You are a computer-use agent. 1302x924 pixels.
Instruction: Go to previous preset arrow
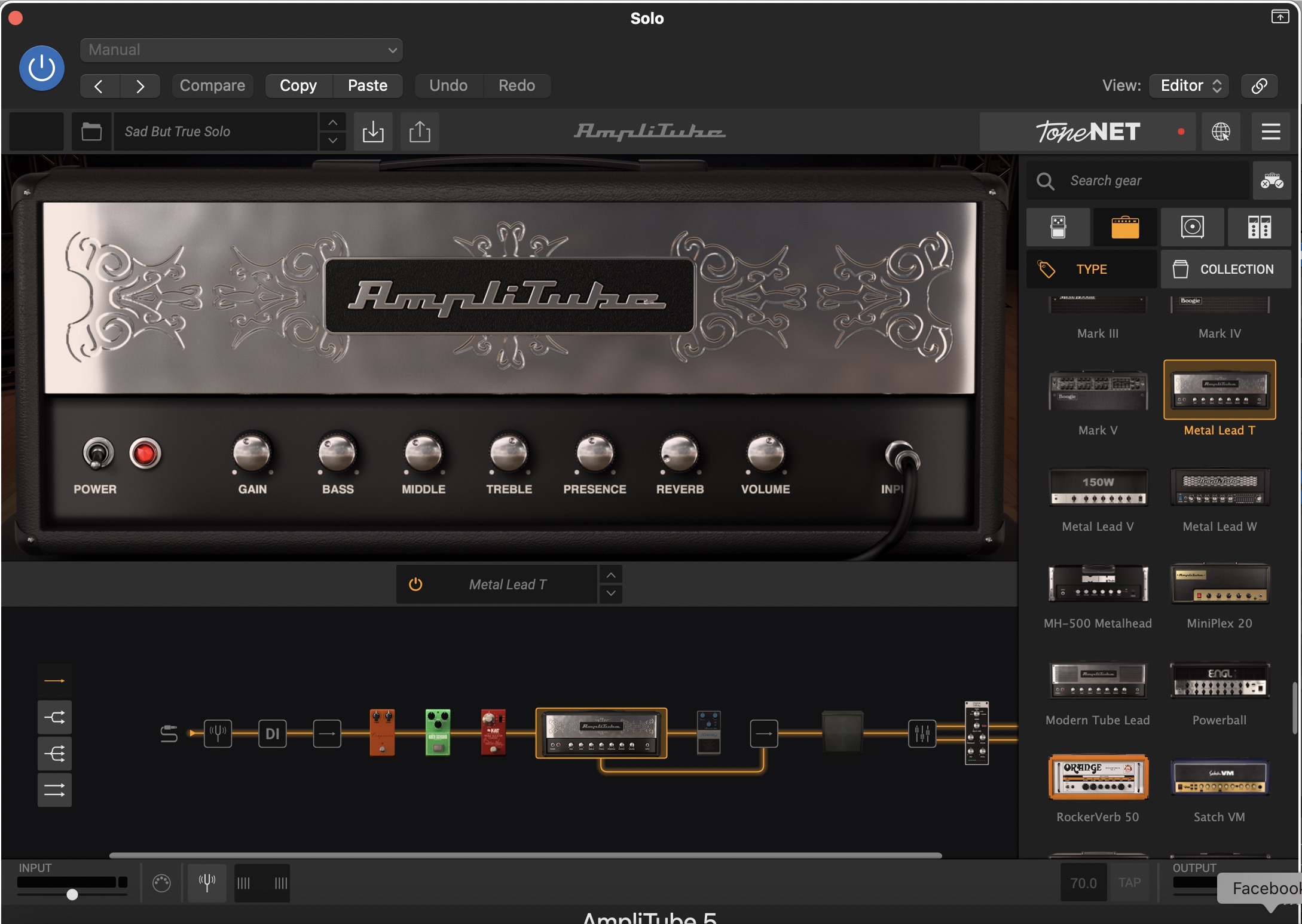pyautogui.click(x=99, y=86)
